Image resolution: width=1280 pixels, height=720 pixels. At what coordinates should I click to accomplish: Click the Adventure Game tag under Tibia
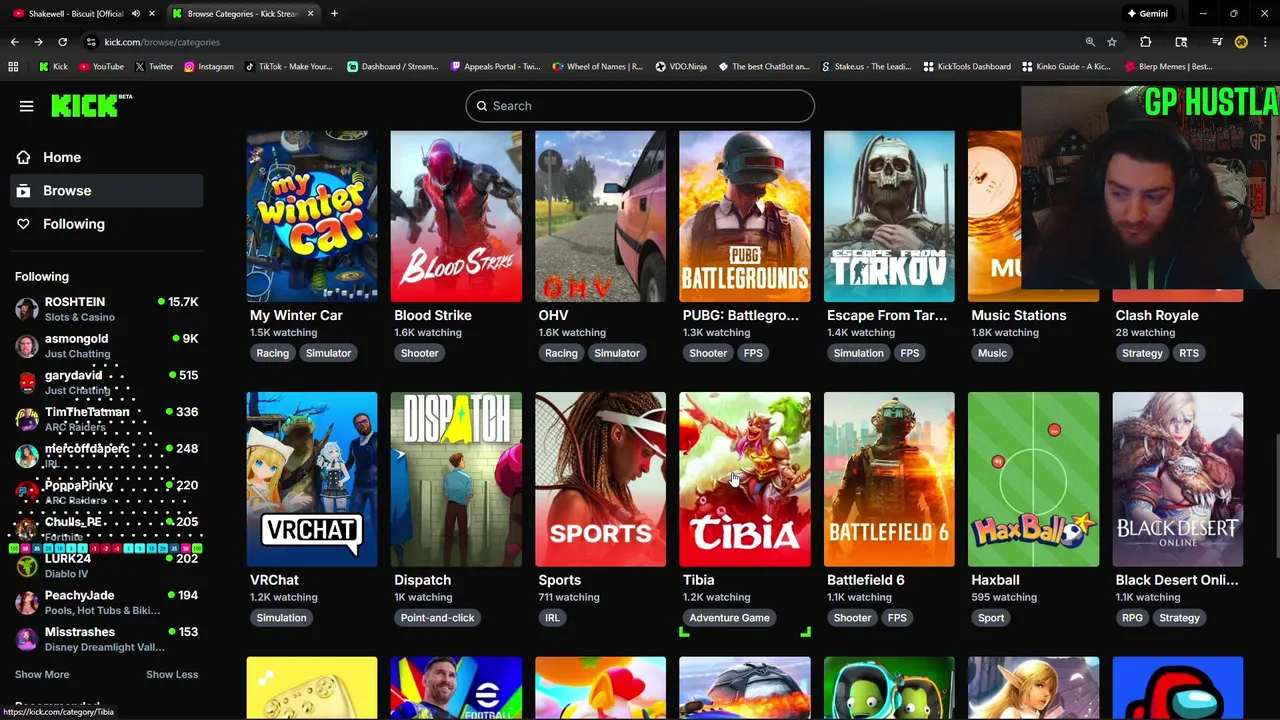pyautogui.click(x=729, y=618)
